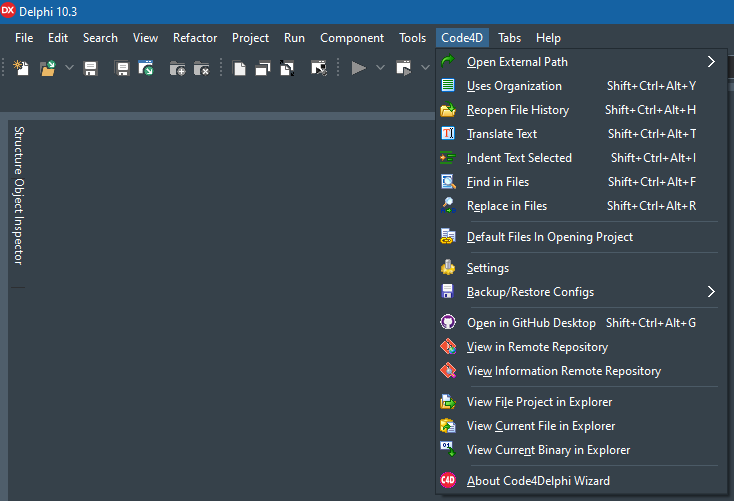Click the View in Remote Repository icon
Screen dimensions: 734x501
[448, 346]
